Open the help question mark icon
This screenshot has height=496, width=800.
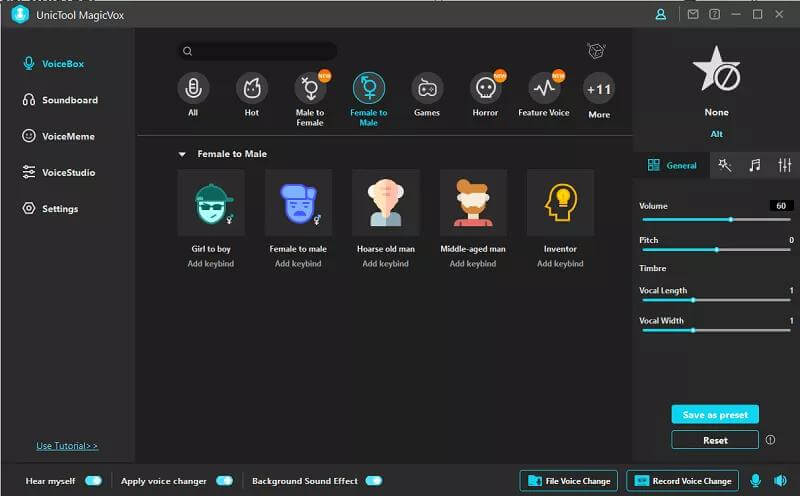[x=715, y=14]
